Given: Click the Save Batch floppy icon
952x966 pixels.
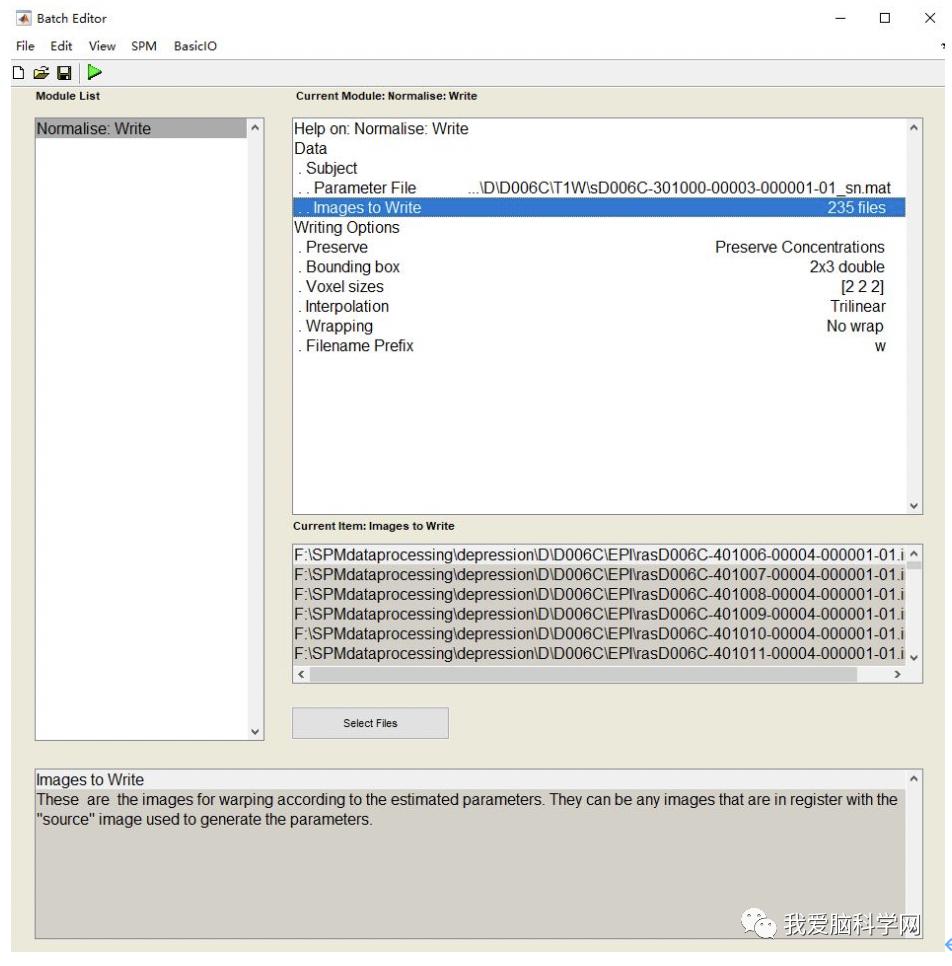Looking at the screenshot, I should coord(64,73).
